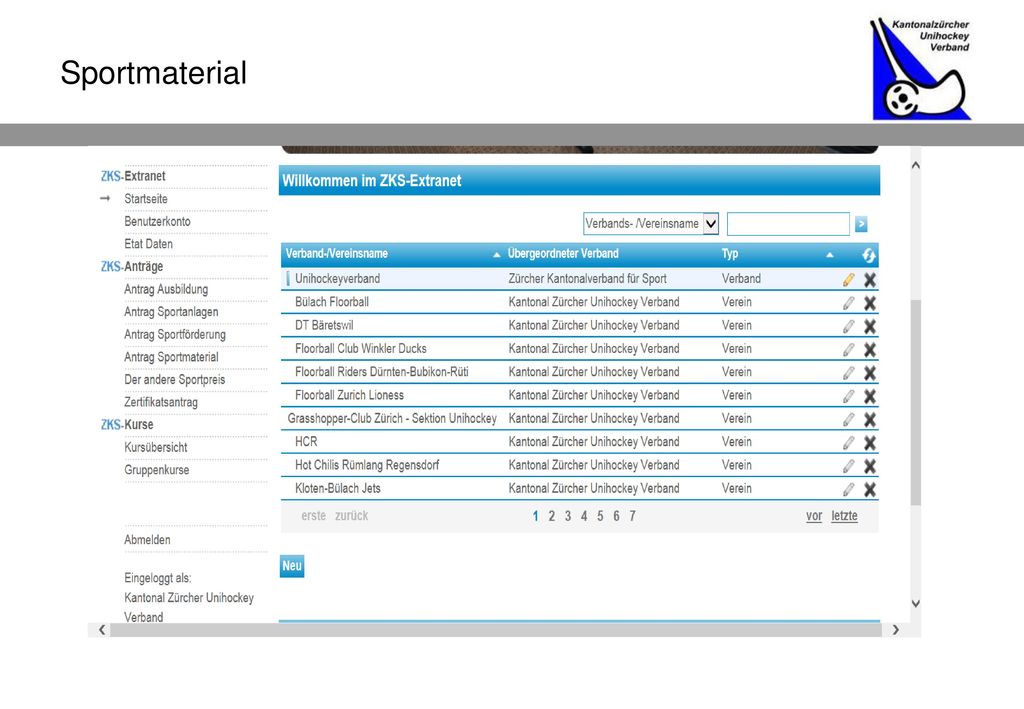Edit the Floorball Club Winkler Ducks entry

pos(848,349)
